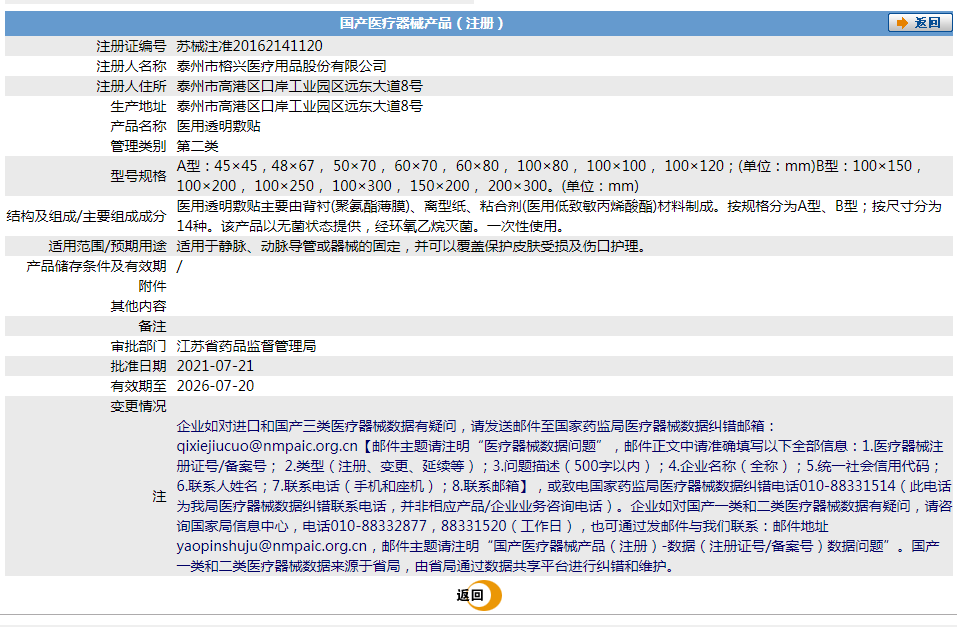This screenshot has height=627, width=957.
Task: Click the second specification line starting 100×200
Action: point(407,186)
